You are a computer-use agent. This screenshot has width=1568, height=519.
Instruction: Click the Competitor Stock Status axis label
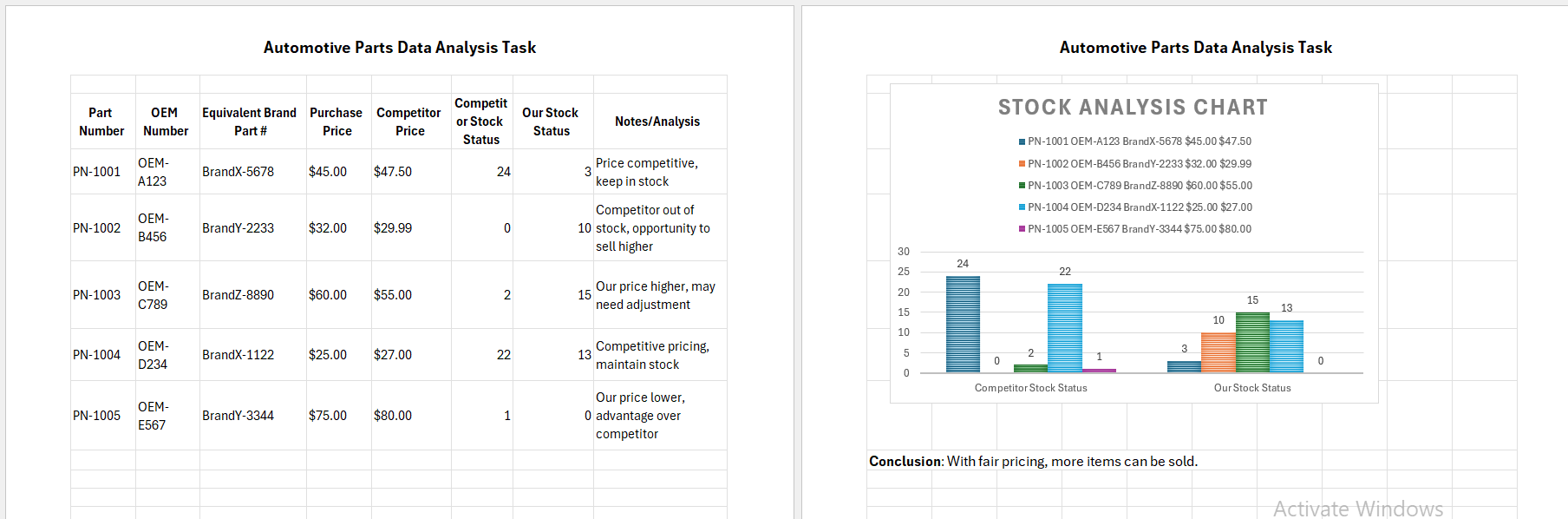1030,388
